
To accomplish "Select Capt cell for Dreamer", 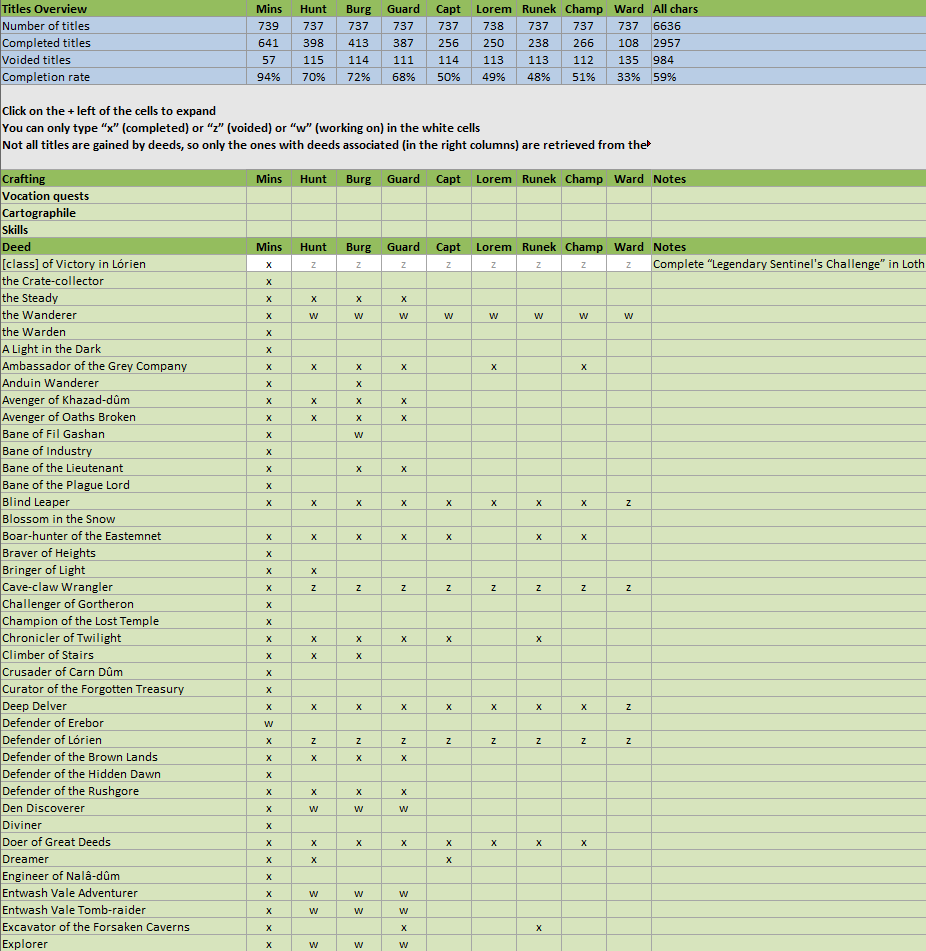I will pyautogui.click(x=448, y=858).
